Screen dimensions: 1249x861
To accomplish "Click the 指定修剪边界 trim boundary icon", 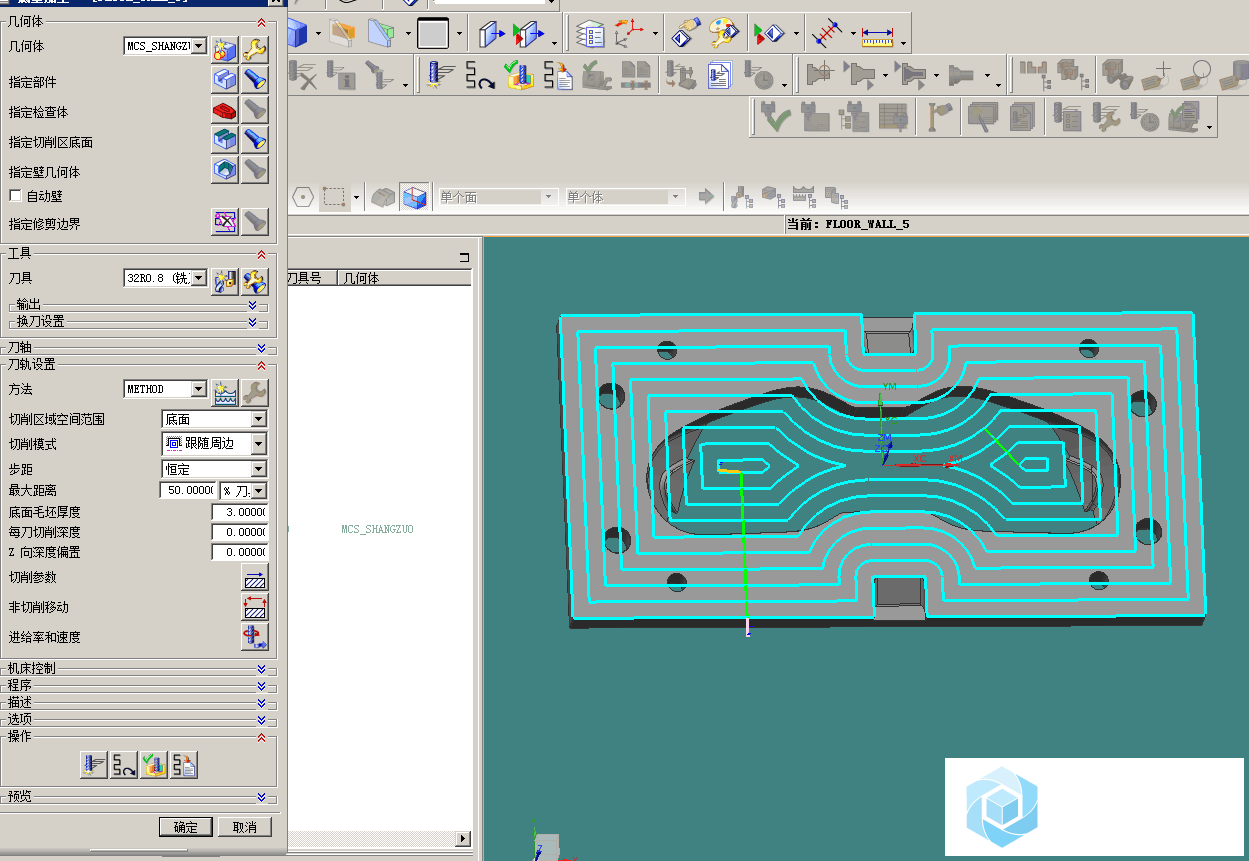I will [225, 222].
